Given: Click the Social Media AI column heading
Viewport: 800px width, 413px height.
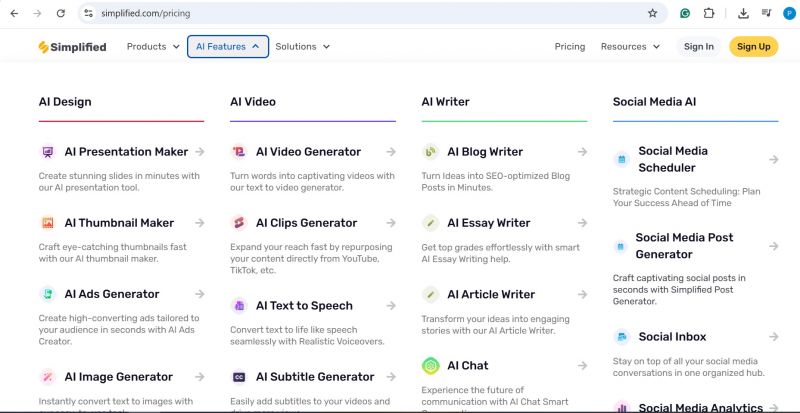Looking at the screenshot, I should click(655, 102).
